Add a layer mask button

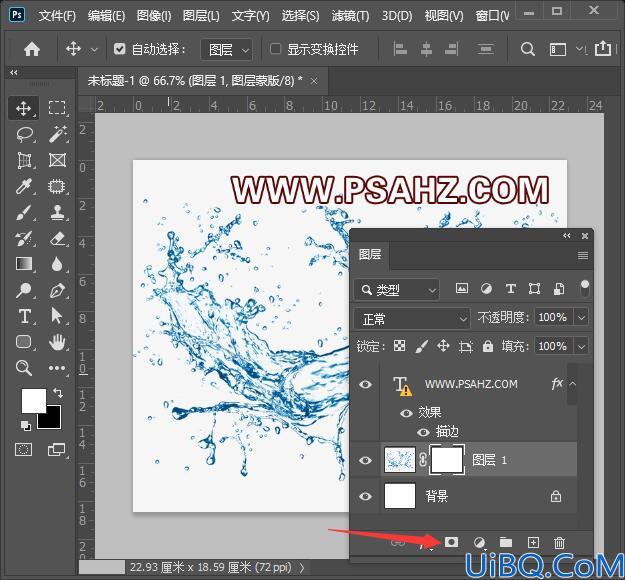tap(451, 542)
